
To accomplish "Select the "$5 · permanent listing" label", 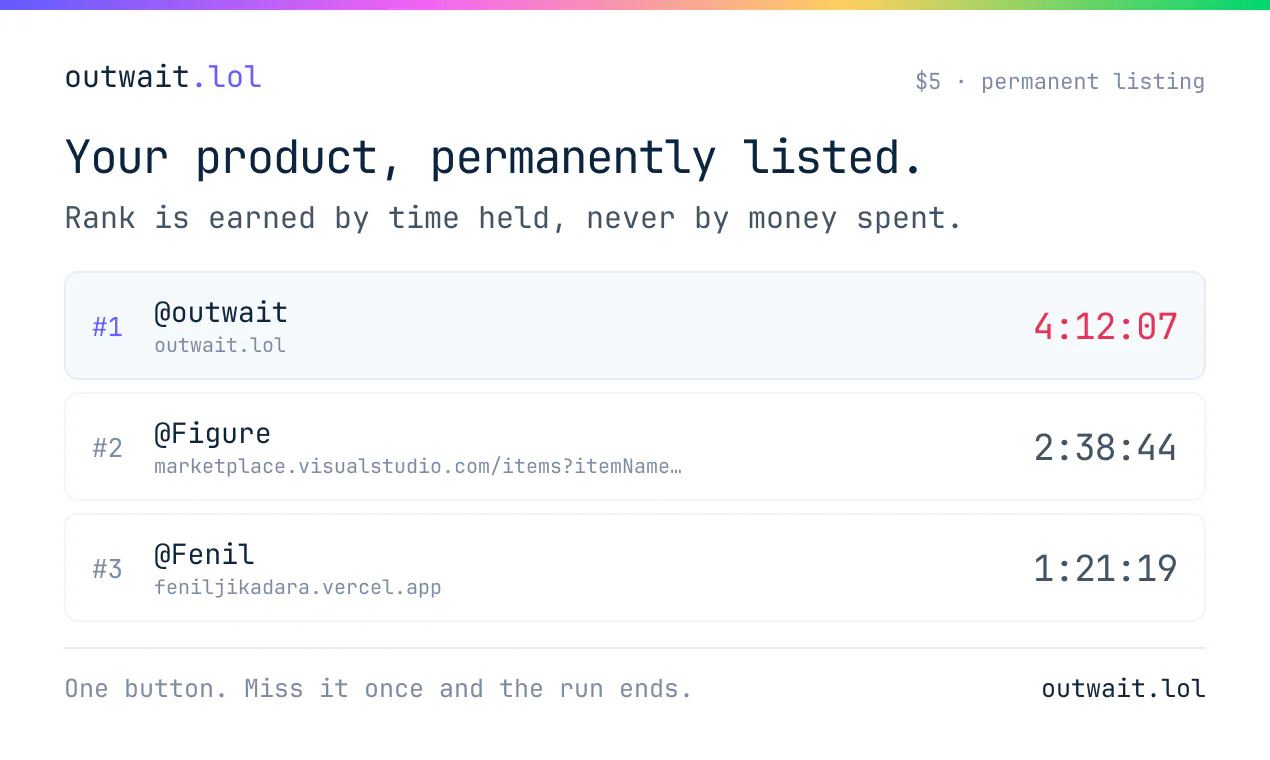I will click(x=1060, y=81).
